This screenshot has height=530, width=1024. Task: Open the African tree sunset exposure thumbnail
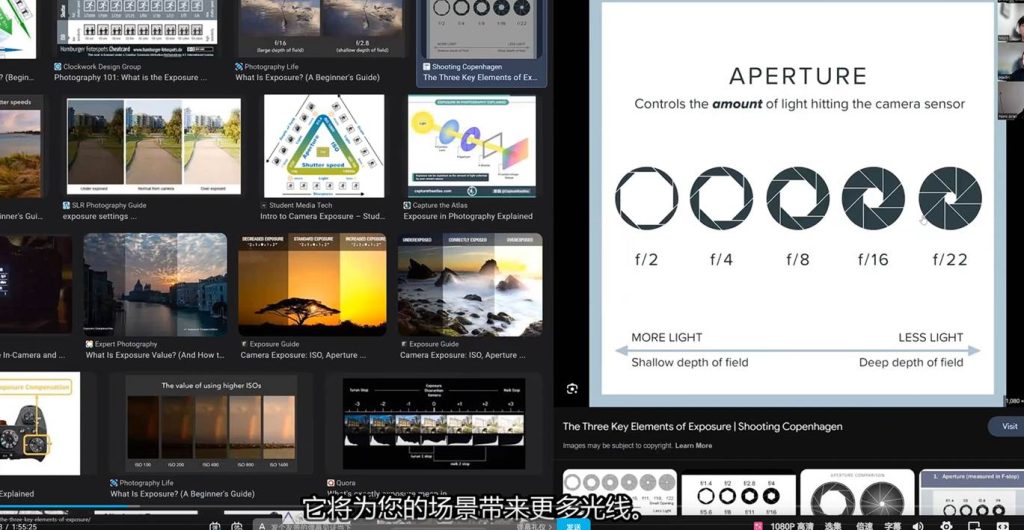(x=310, y=285)
